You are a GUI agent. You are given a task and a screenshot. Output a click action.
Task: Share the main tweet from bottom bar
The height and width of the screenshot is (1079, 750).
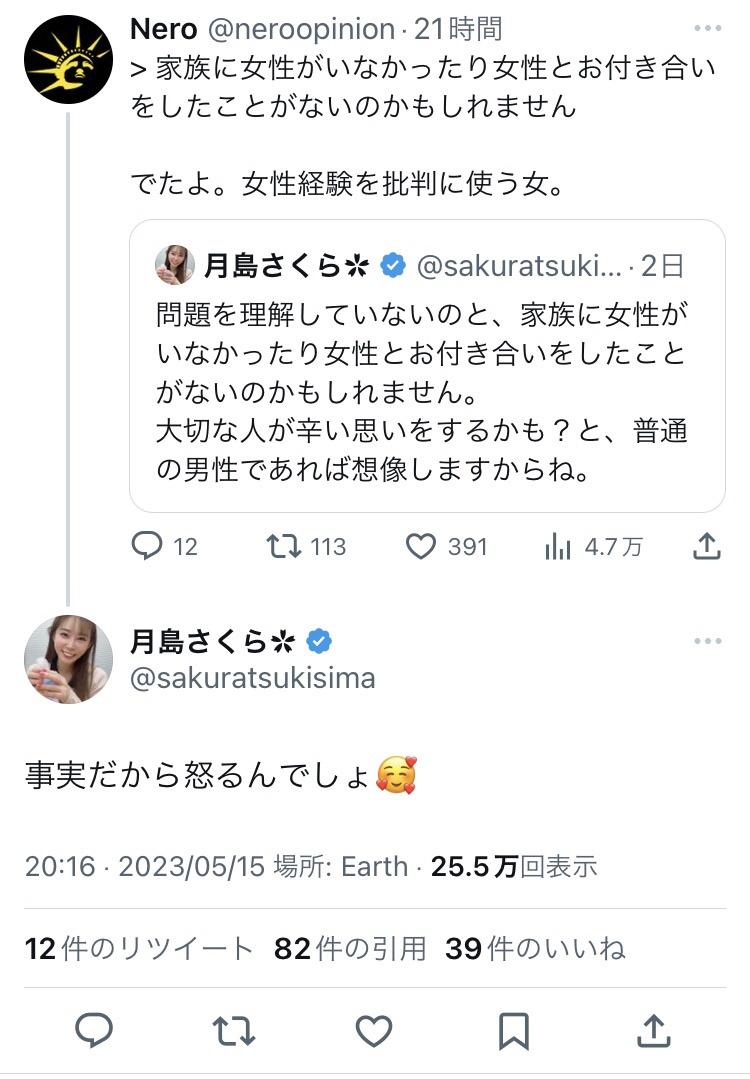point(653,1030)
